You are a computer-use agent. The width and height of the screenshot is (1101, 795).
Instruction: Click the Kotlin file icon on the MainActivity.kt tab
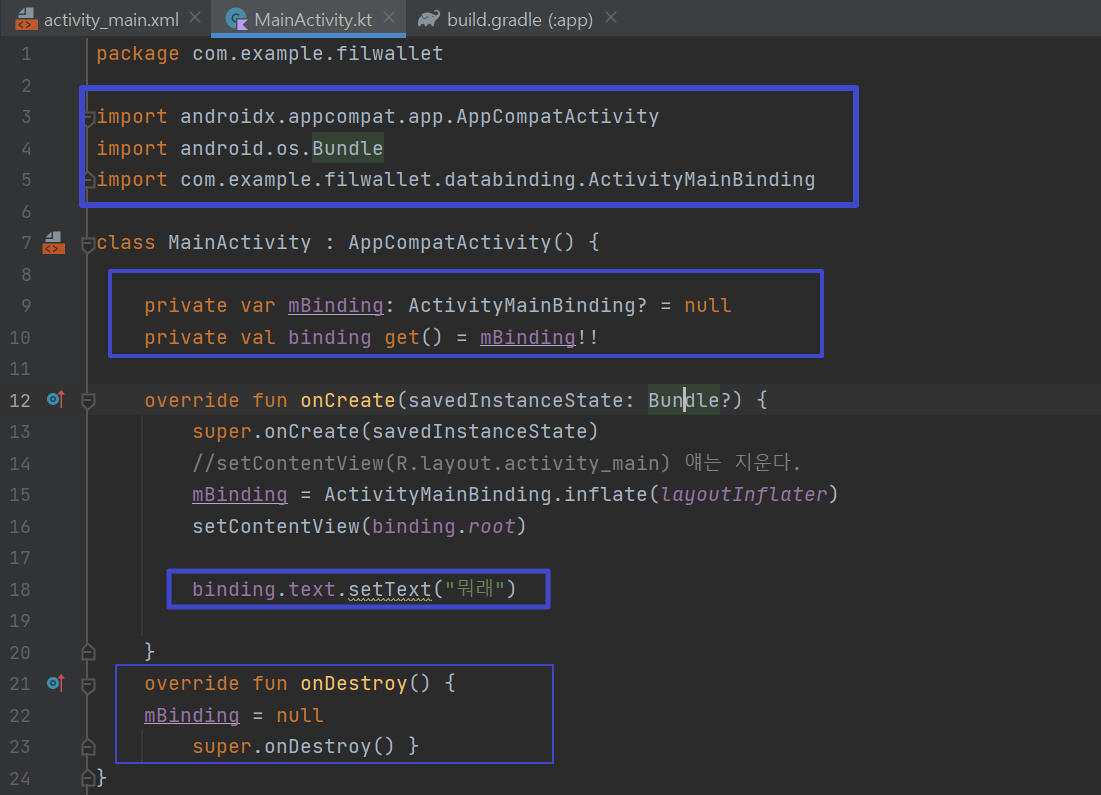point(237,19)
